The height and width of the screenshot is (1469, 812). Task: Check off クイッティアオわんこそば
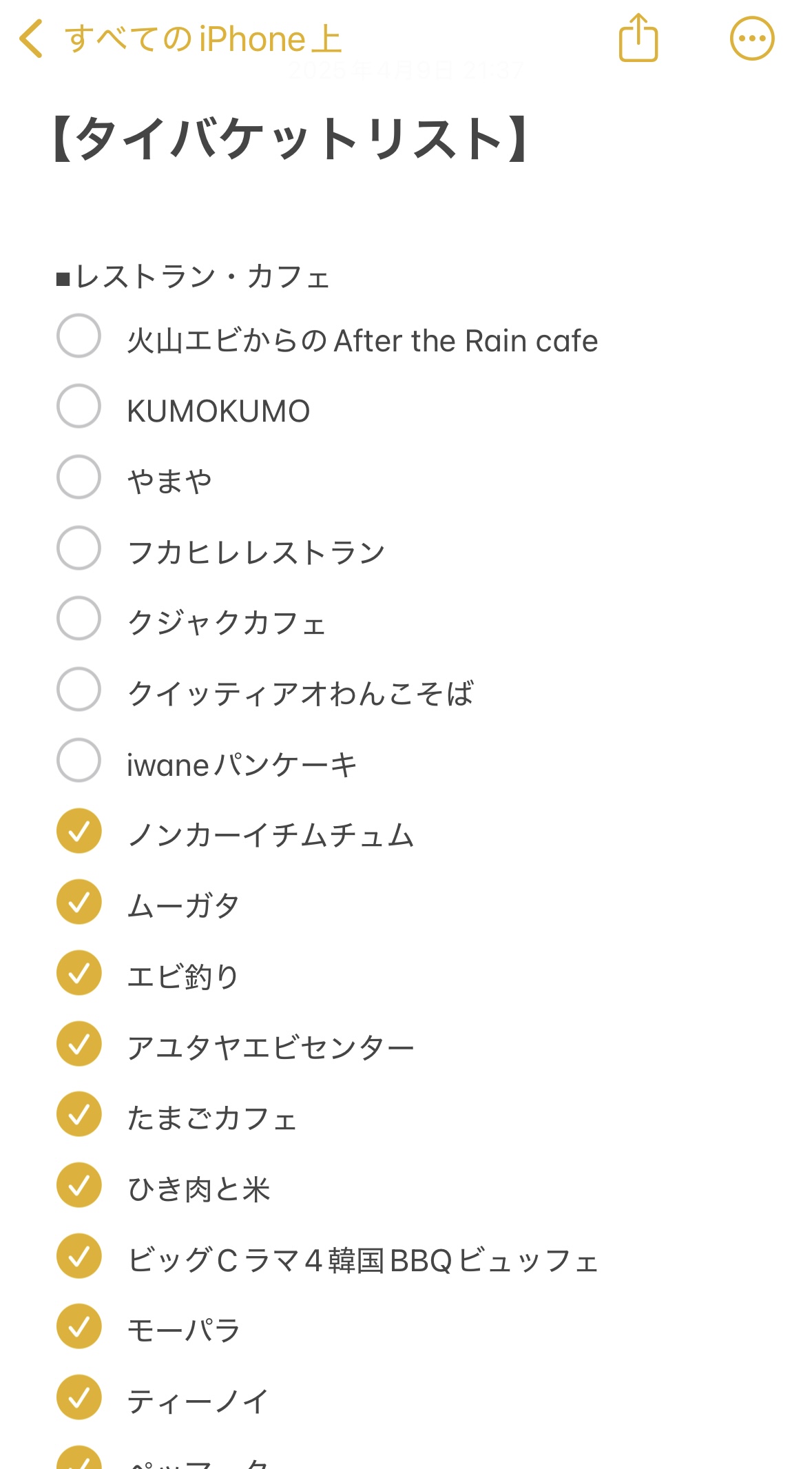click(x=79, y=689)
